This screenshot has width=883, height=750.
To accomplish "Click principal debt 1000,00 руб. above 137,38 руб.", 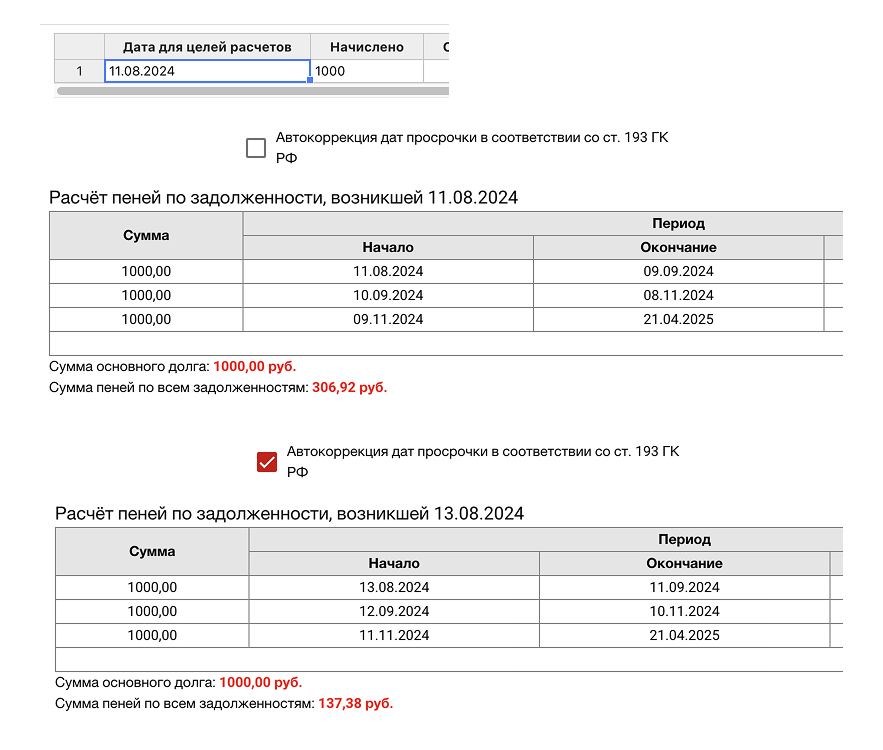I will coord(261,682).
